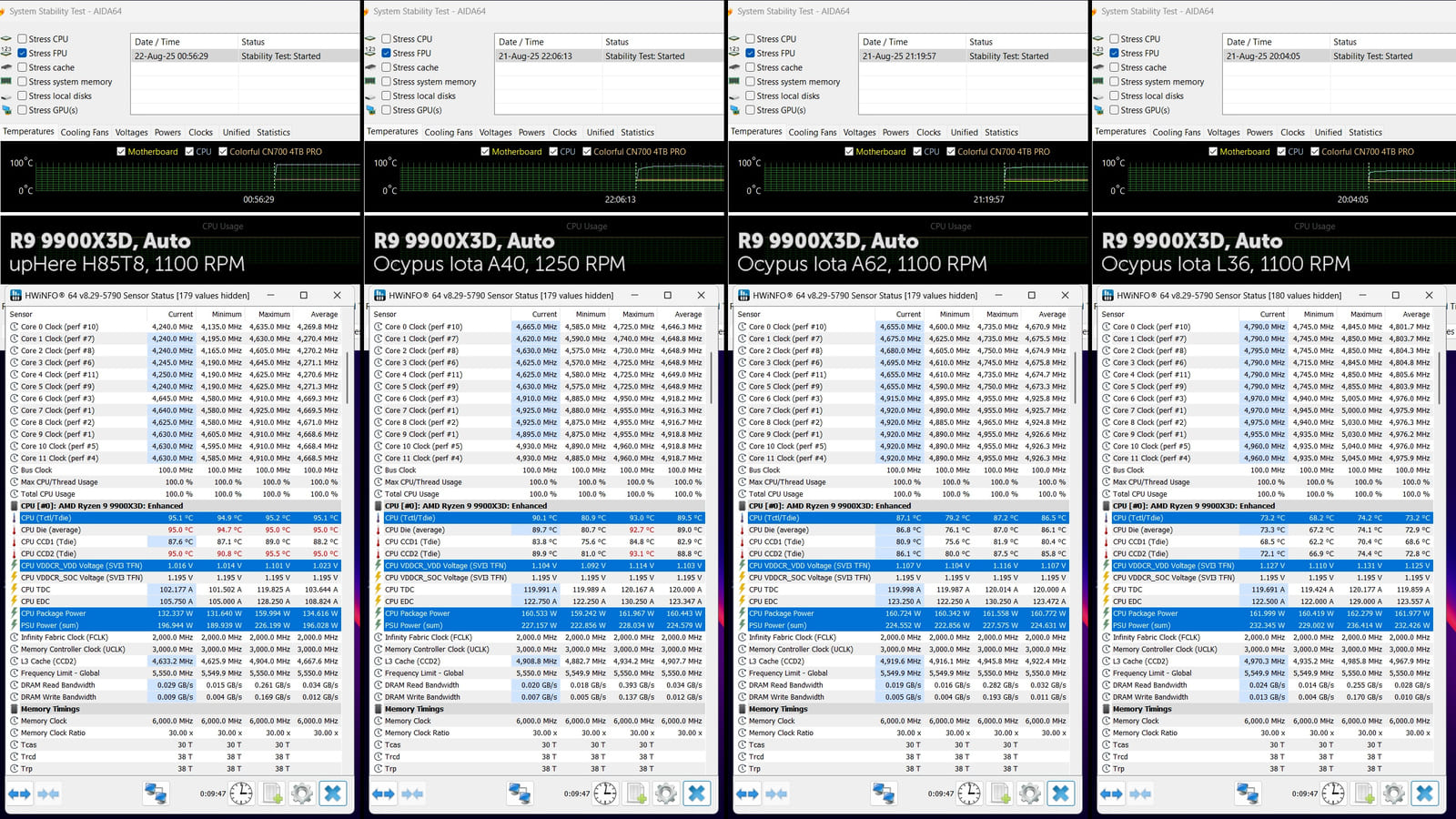
Task: Click faded shrink-view arrows in upHere H85T8 HWiNFO window
Action: [48, 794]
